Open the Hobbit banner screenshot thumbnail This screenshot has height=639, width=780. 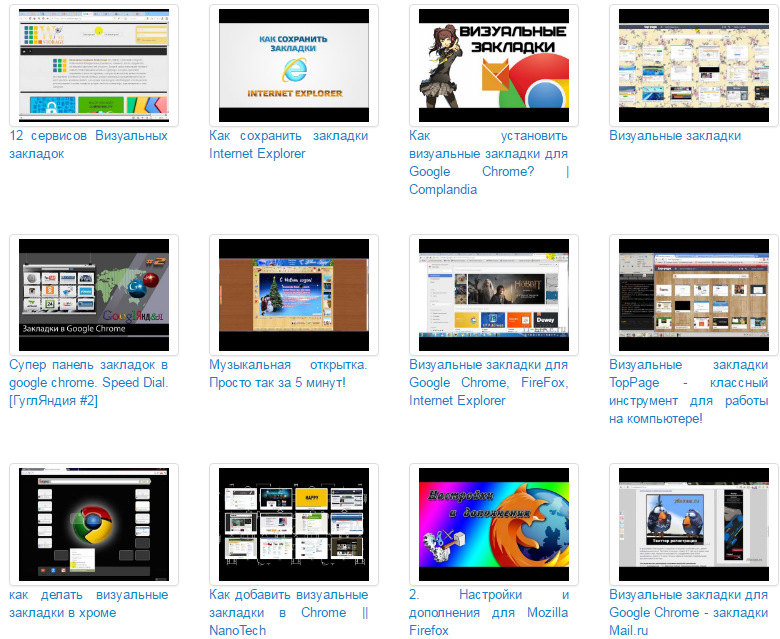point(493,295)
